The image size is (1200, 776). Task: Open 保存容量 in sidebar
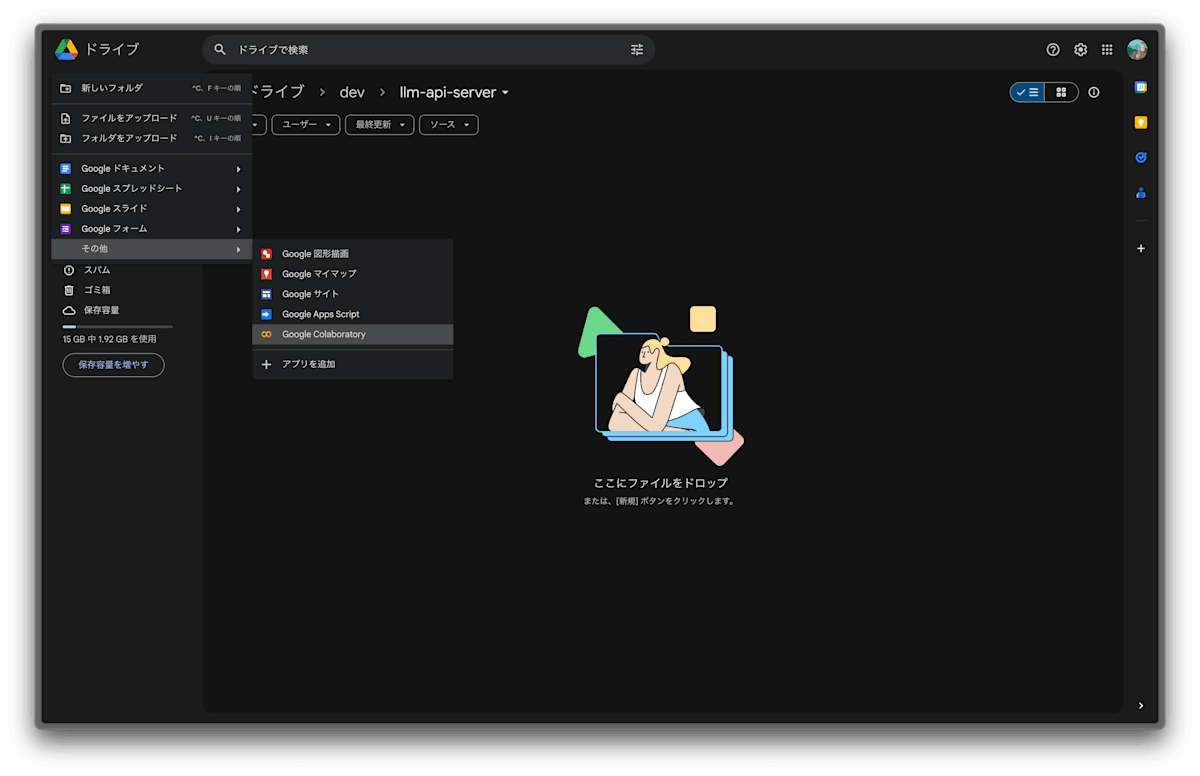click(x=101, y=310)
